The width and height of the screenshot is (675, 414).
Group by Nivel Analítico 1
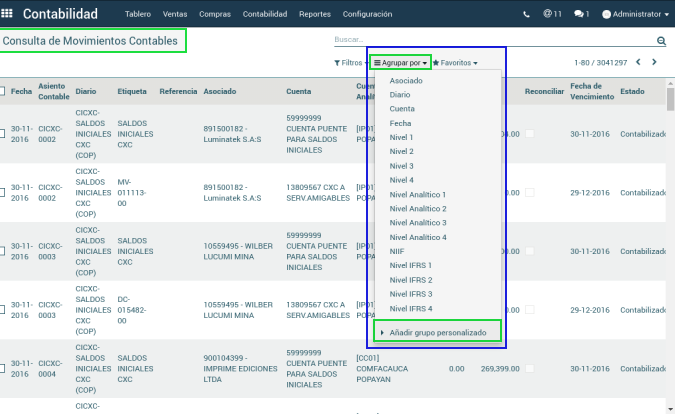coord(417,194)
